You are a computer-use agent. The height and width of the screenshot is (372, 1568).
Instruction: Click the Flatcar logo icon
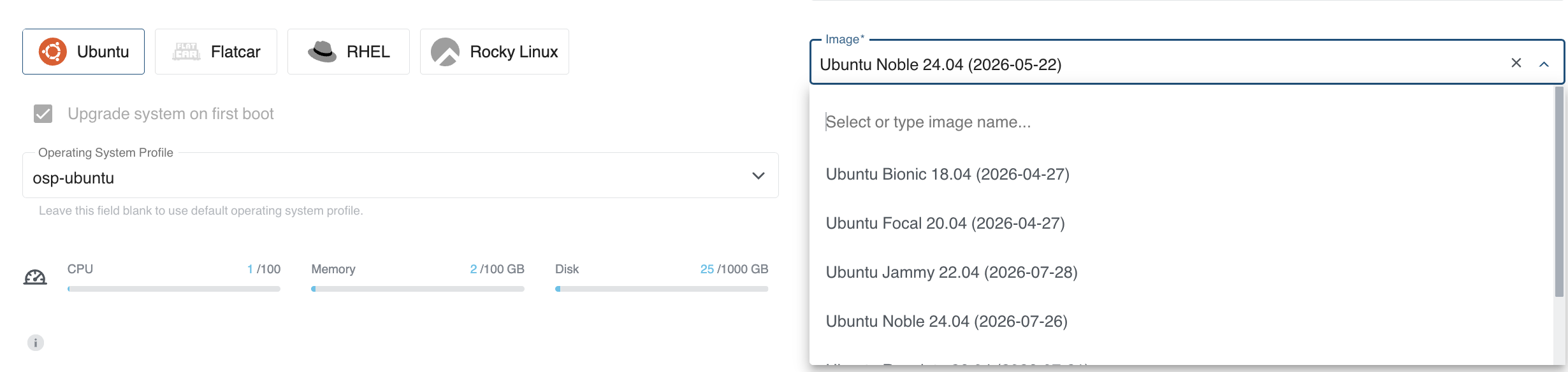[x=186, y=52]
